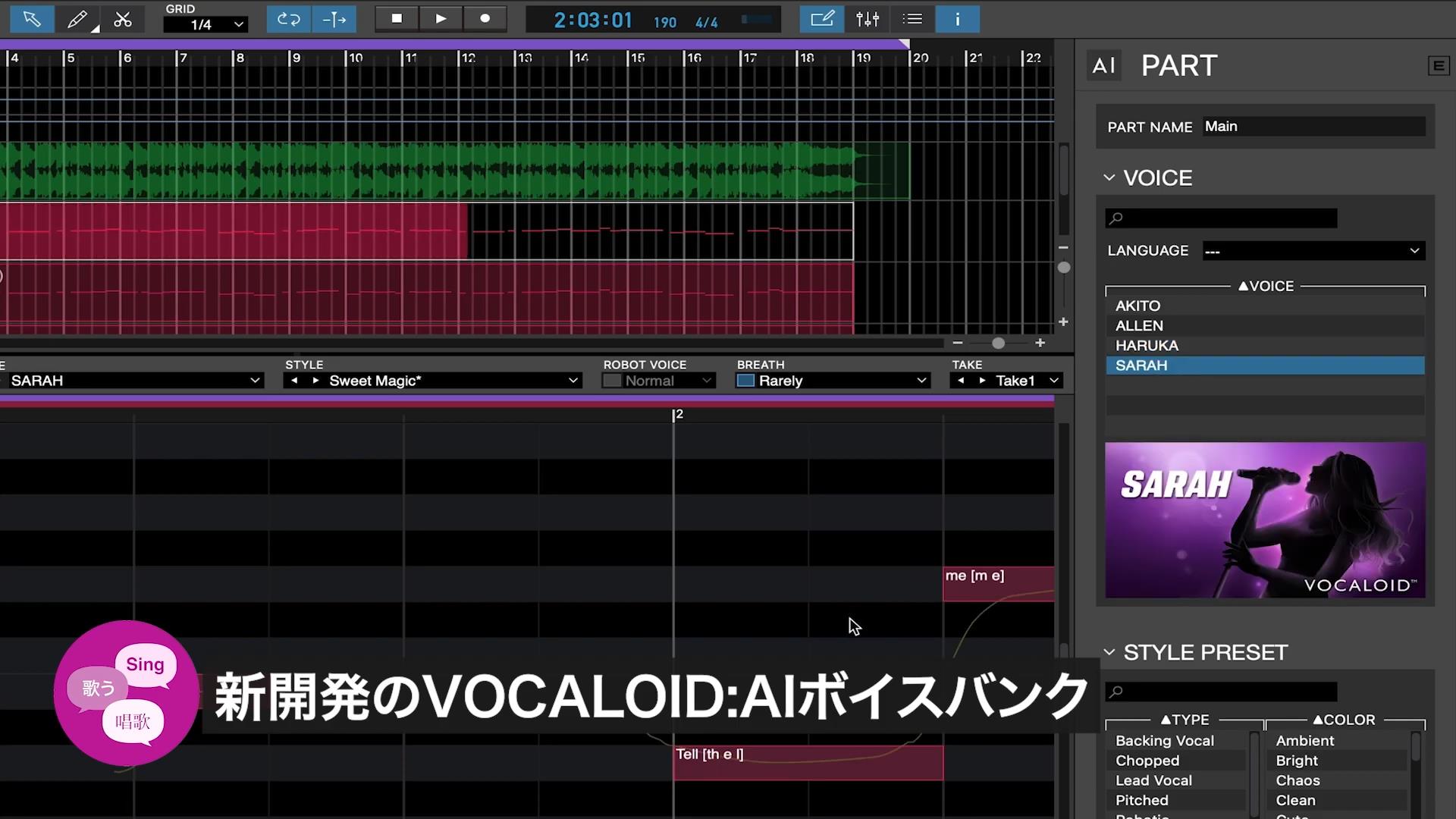Enable the ROBOT VOICE checkbox
This screenshot has width=1456, height=819.
pos(611,380)
